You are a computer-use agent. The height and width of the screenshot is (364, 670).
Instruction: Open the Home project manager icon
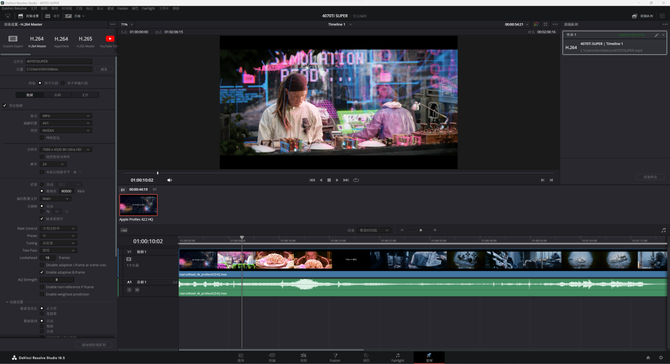648,358
